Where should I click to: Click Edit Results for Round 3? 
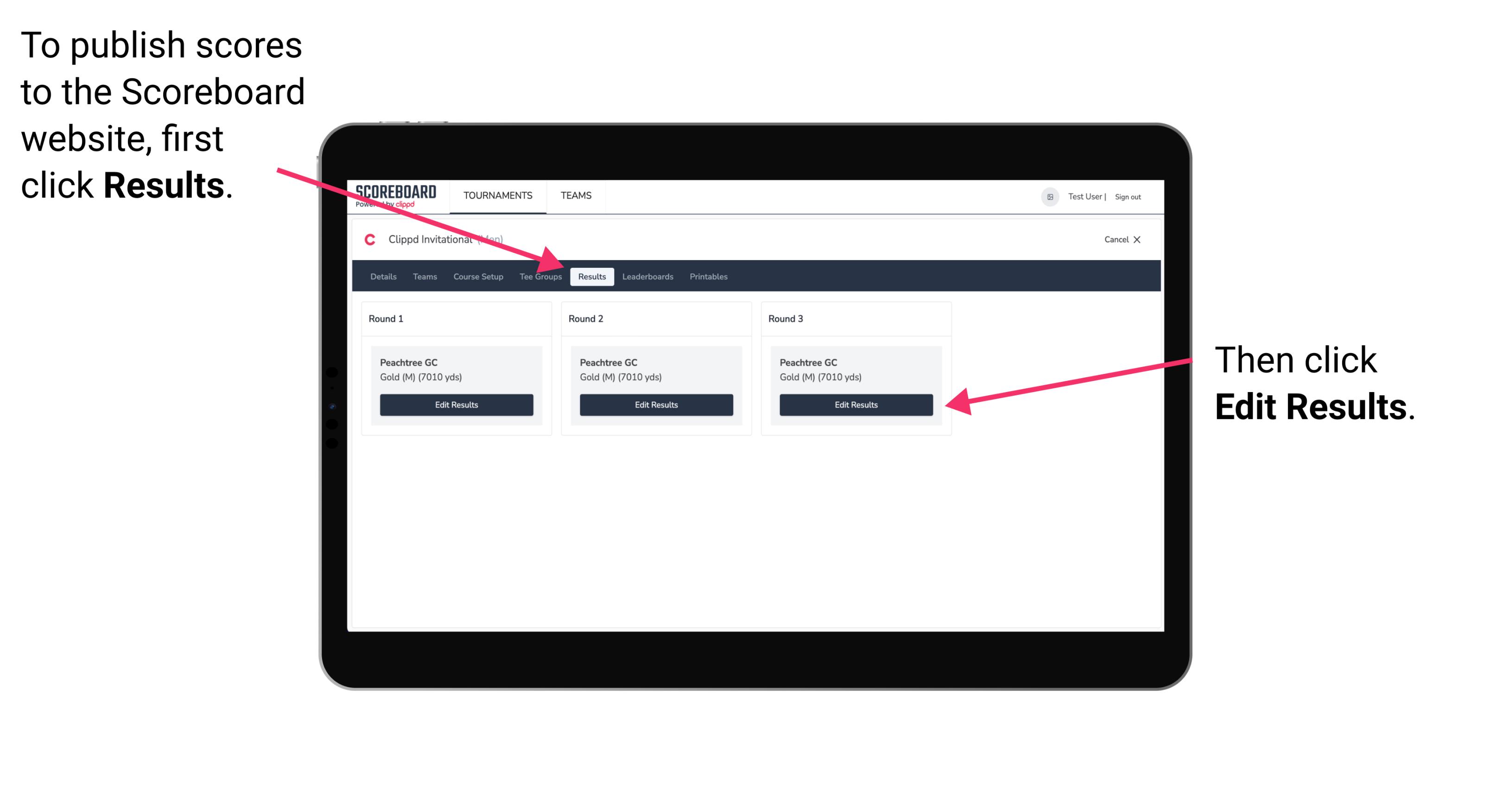tap(855, 405)
